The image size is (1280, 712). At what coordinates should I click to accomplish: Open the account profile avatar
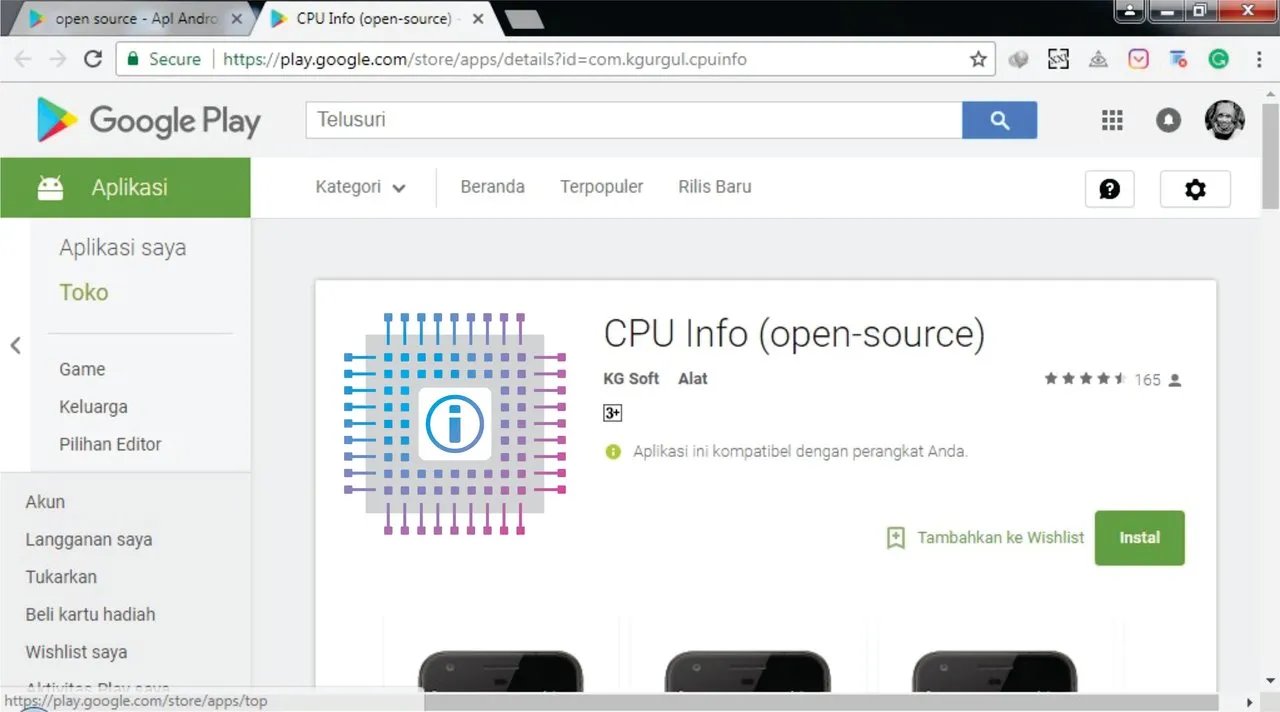(x=1224, y=120)
